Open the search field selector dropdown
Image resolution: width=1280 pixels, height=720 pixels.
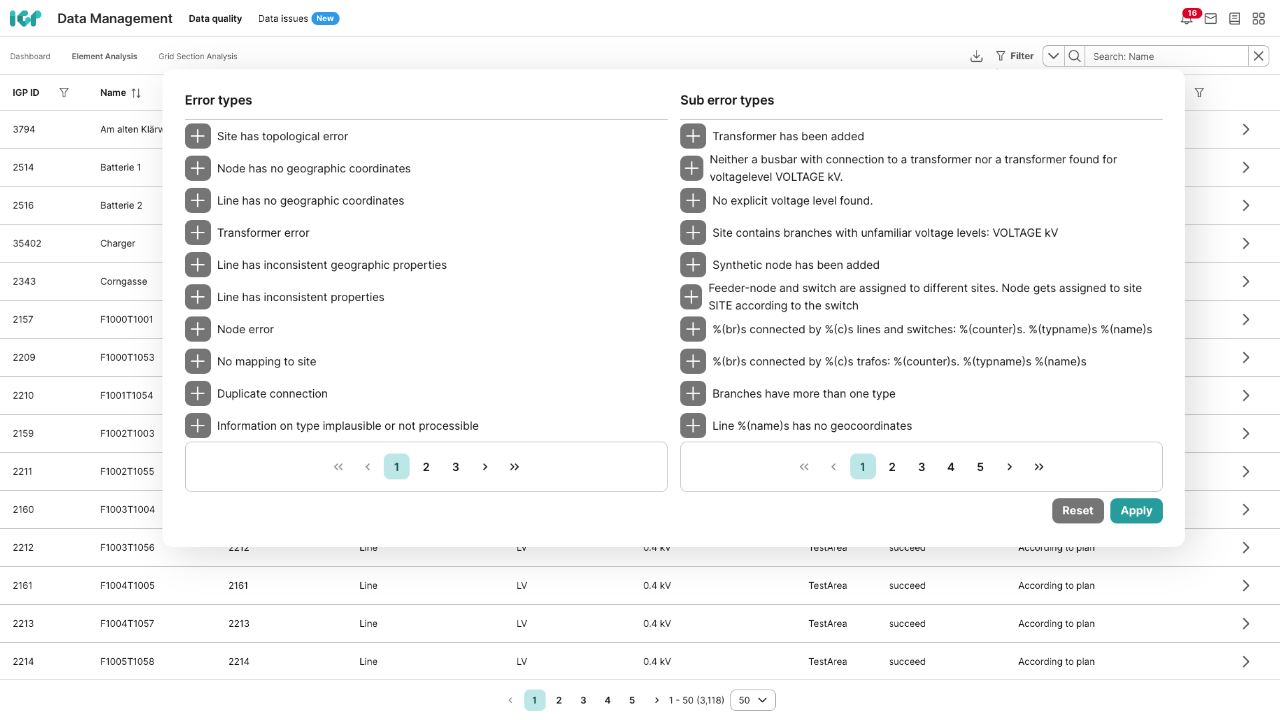[1053, 57]
